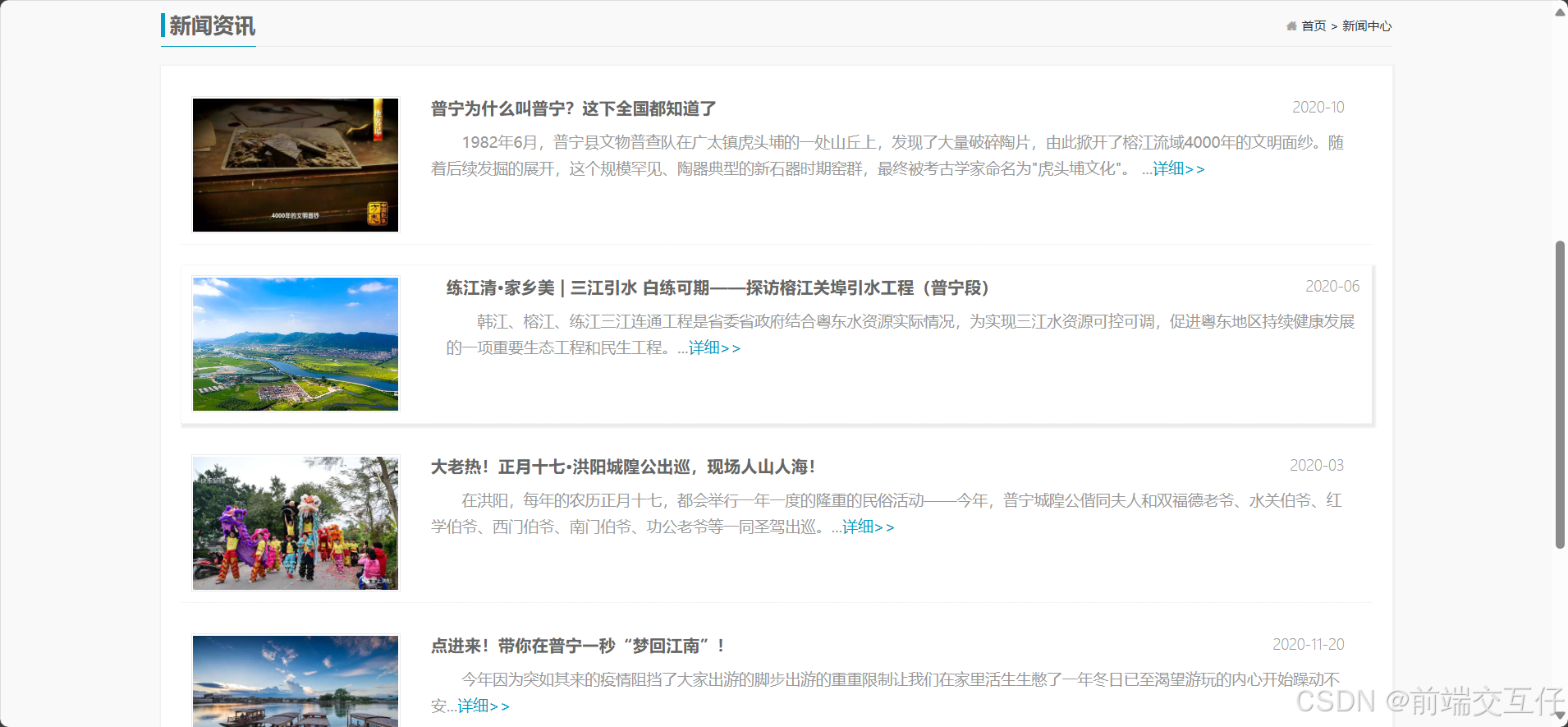Open article 点进来！带你在普宁一秒“梦回江南”
Image resolution: width=1568 pixels, height=727 pixels.
pyautogui.click(x=578, y=646)
